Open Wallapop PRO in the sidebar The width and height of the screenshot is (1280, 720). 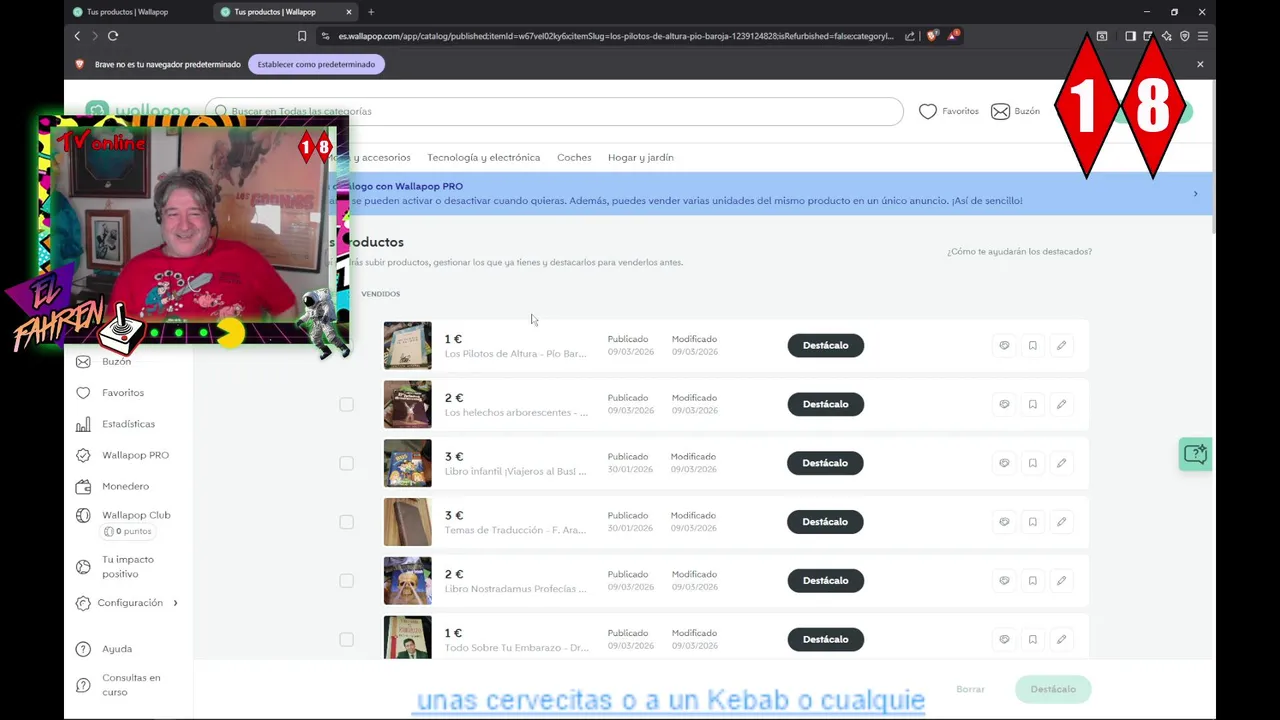click(122, 455)
